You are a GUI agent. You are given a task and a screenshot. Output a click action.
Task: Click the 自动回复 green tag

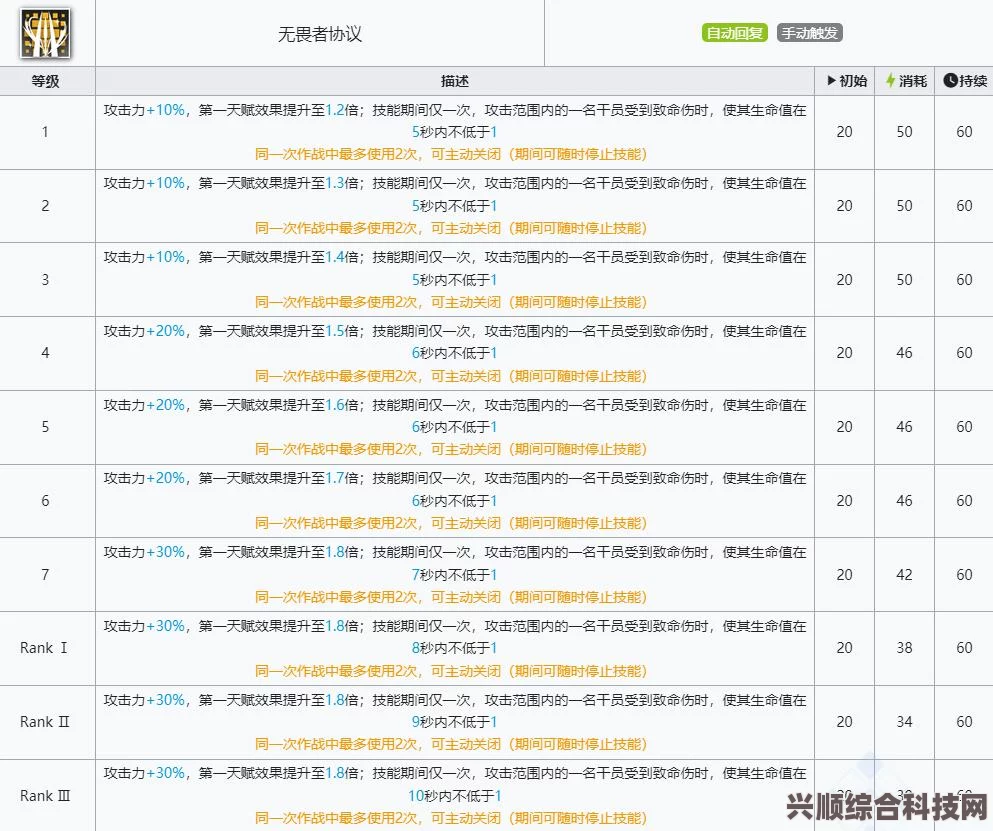[735, 33]
